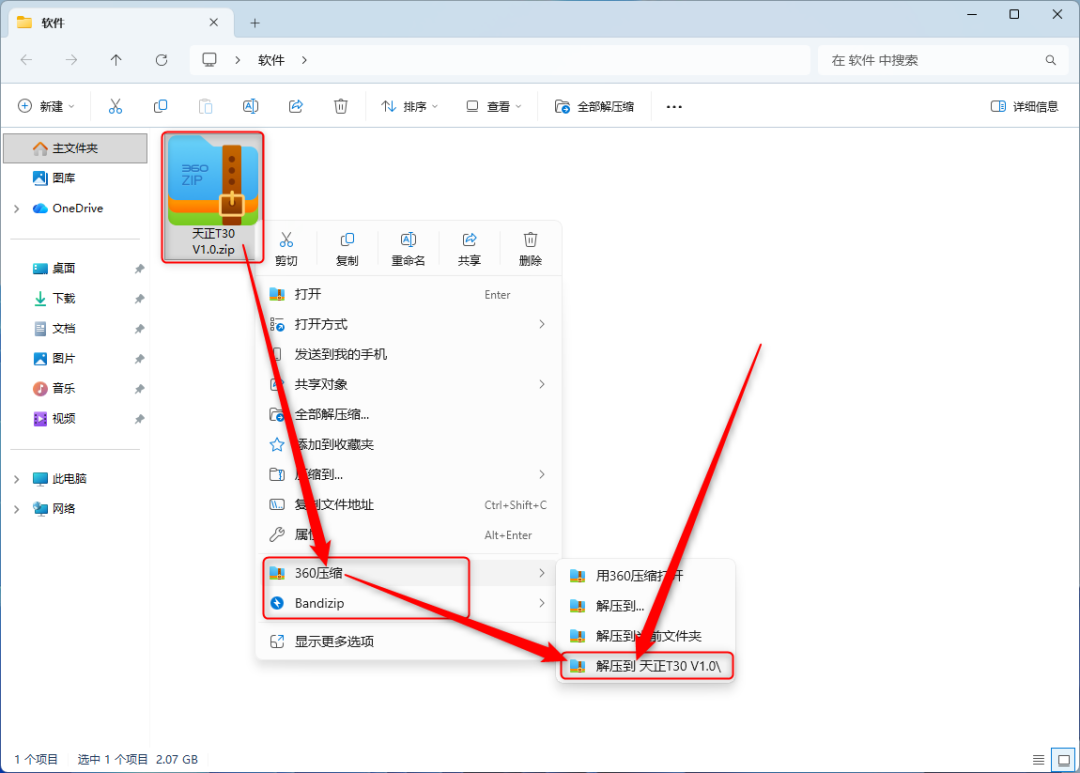Click the 在 软件 中搜索 search field
Viewport: 1080px width, 773px height.
[942, 60]
